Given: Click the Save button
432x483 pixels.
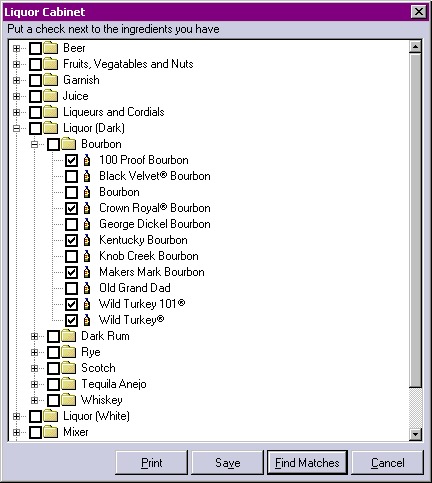Looking at the screenshot, I should click(228, 463).
